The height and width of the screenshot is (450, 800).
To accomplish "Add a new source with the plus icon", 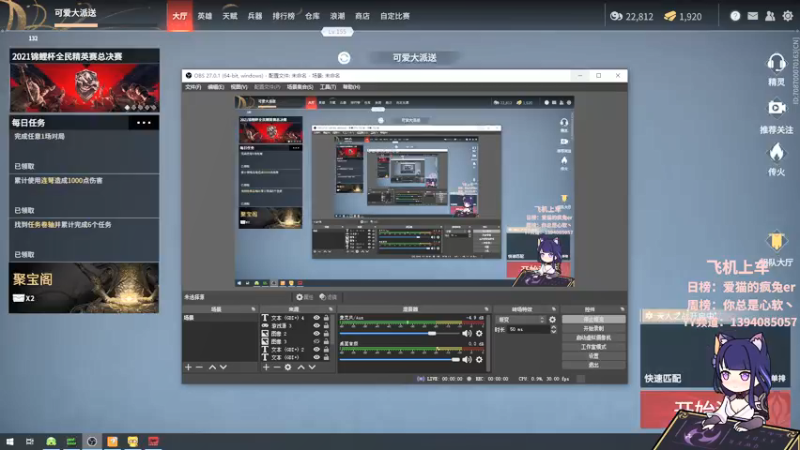I will [x=266, y=367].
